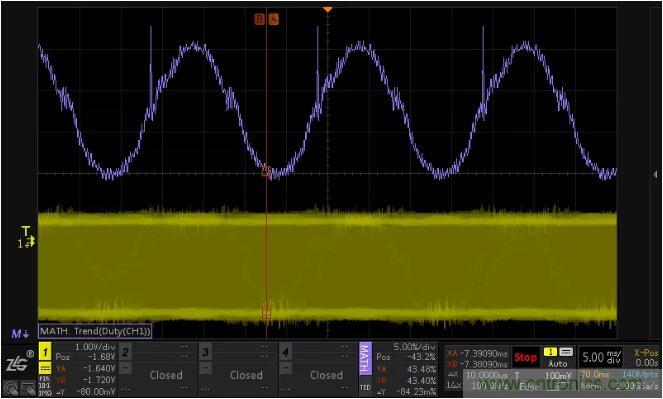Tap the touch gesture icon at bottom-left
663x399 pixels.
click(x=11, y=387)
